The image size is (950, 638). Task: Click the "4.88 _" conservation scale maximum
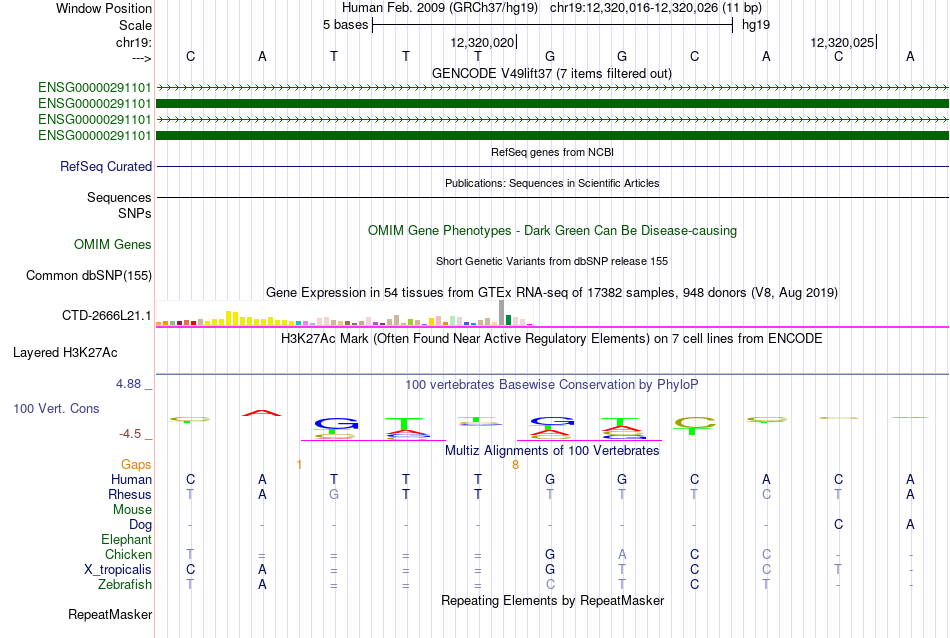coord(133,384)
